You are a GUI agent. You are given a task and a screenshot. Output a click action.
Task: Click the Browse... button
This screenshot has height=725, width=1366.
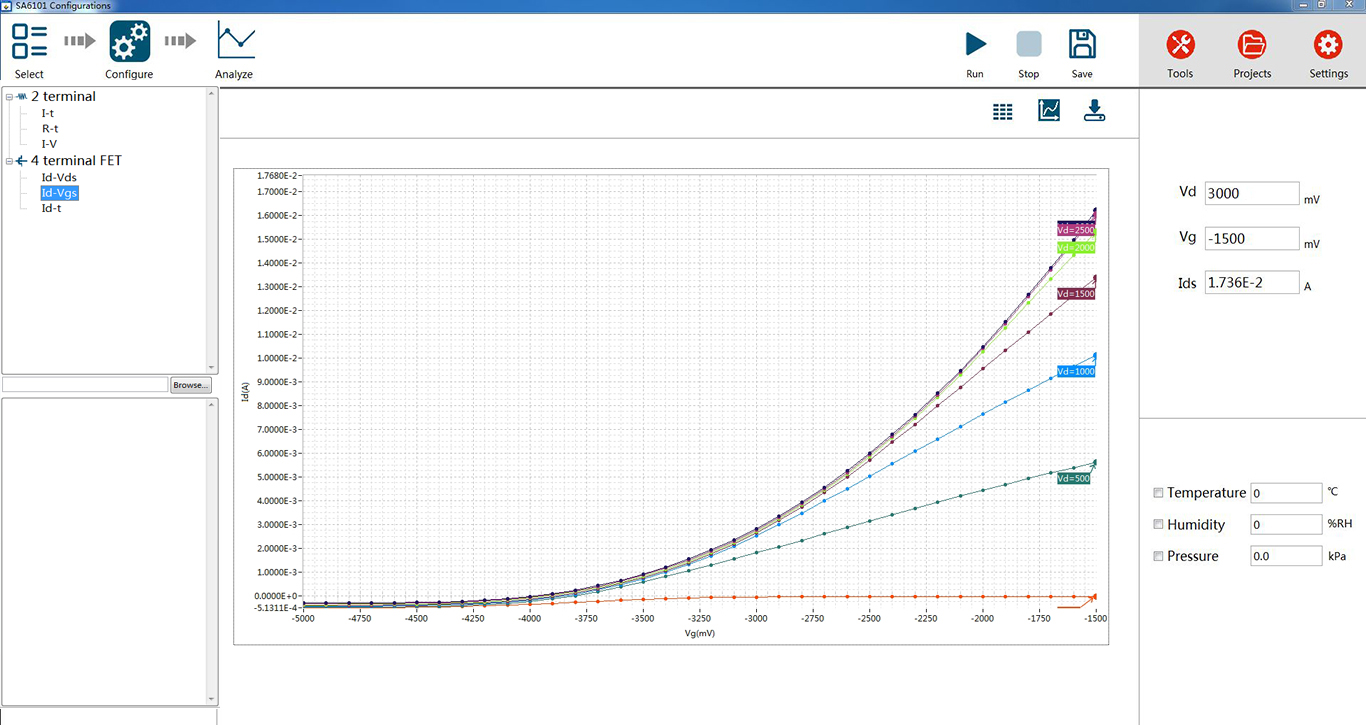coord(191,385)
